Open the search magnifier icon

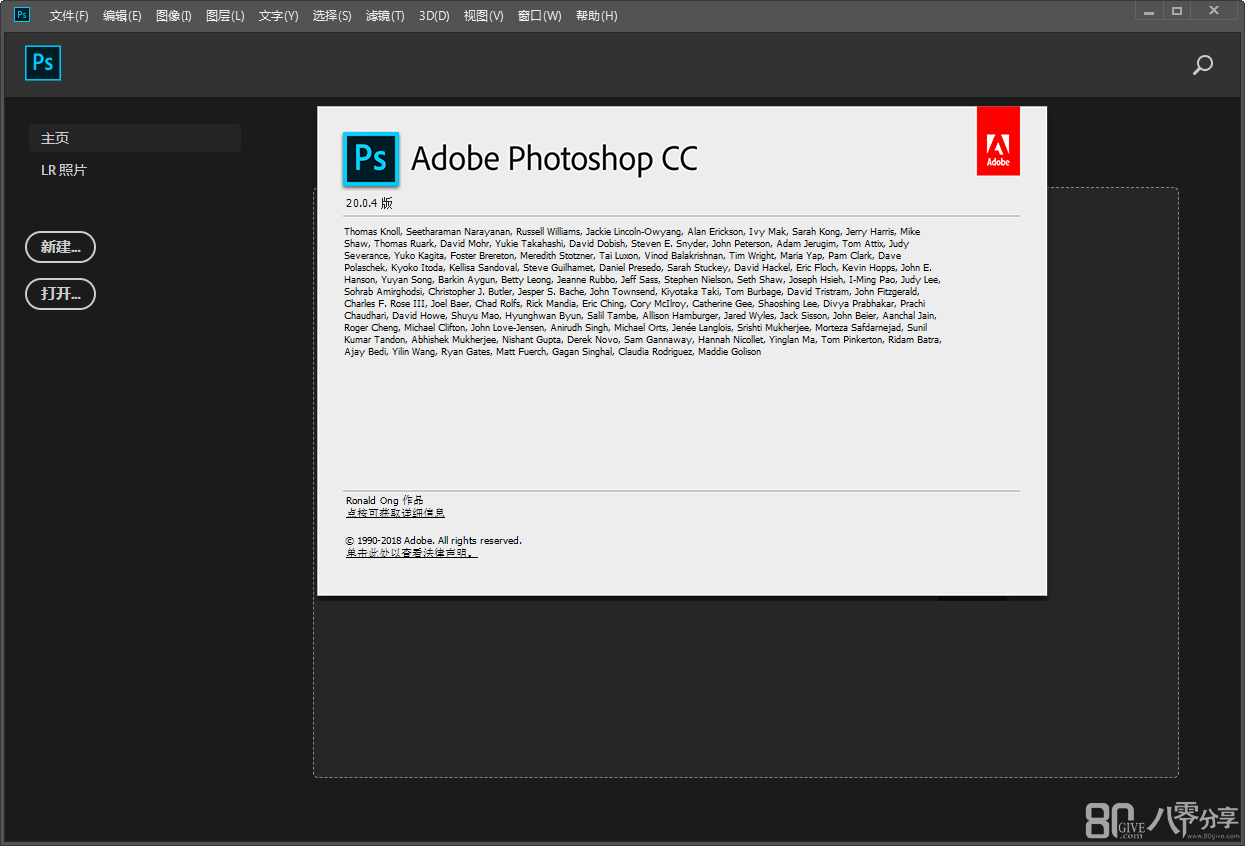1203,65
